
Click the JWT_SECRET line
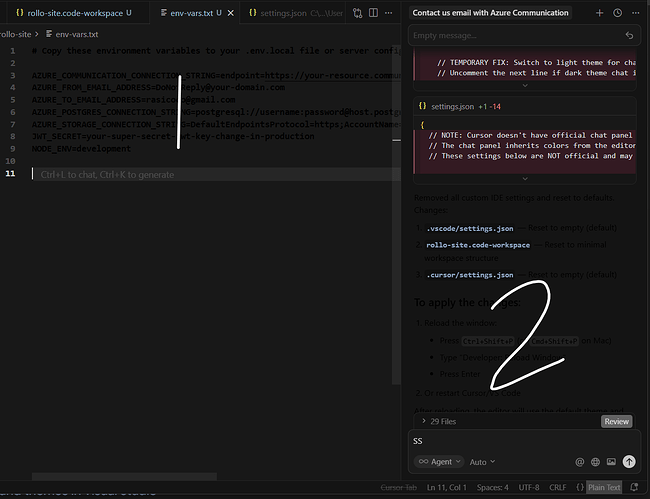pos(173,136)
